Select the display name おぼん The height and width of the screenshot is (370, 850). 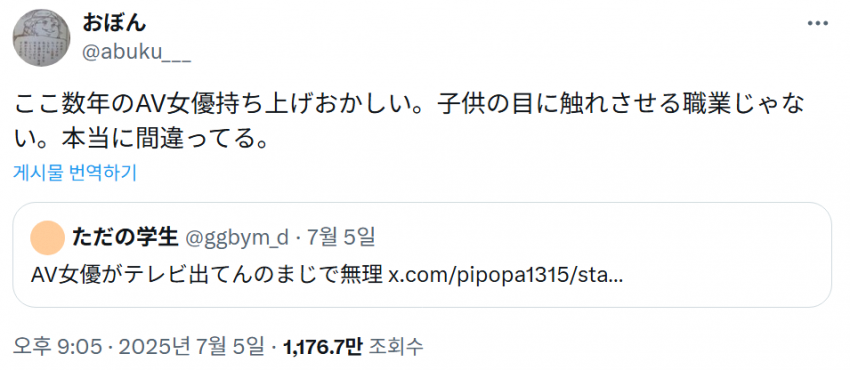pyautogui.click(x=114, y=23)
